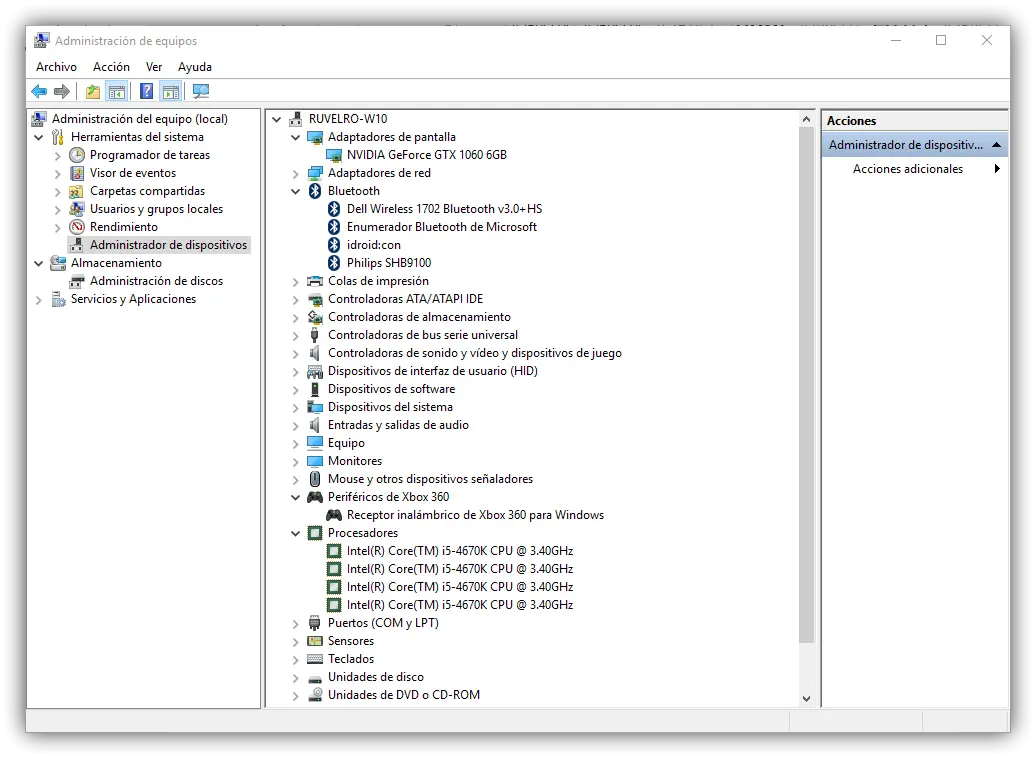The height and width of the screenshot is (758, 1036).
Task: Click the Administración de discos icon
Action: pos(77,282)
